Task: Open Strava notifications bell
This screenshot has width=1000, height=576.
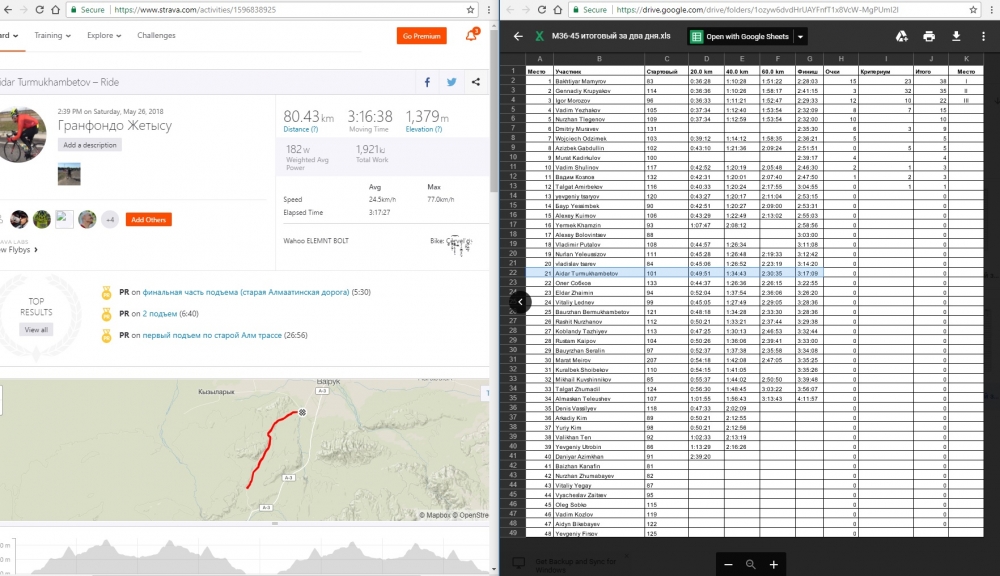Action: (471, 36)
